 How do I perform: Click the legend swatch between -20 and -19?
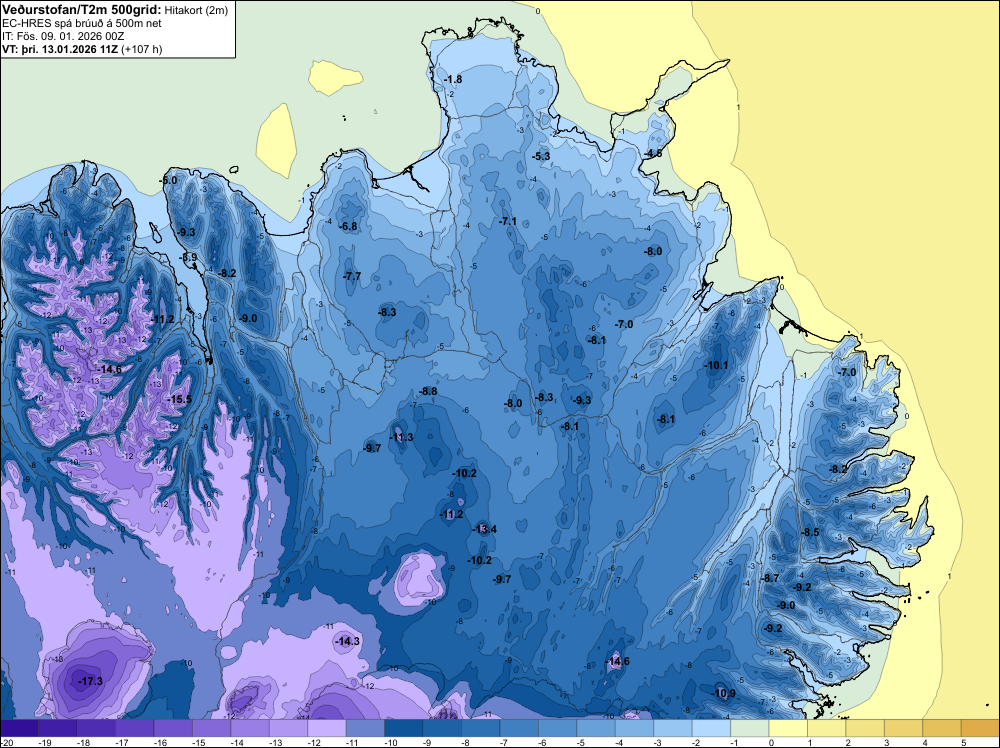tap(19, 728)
